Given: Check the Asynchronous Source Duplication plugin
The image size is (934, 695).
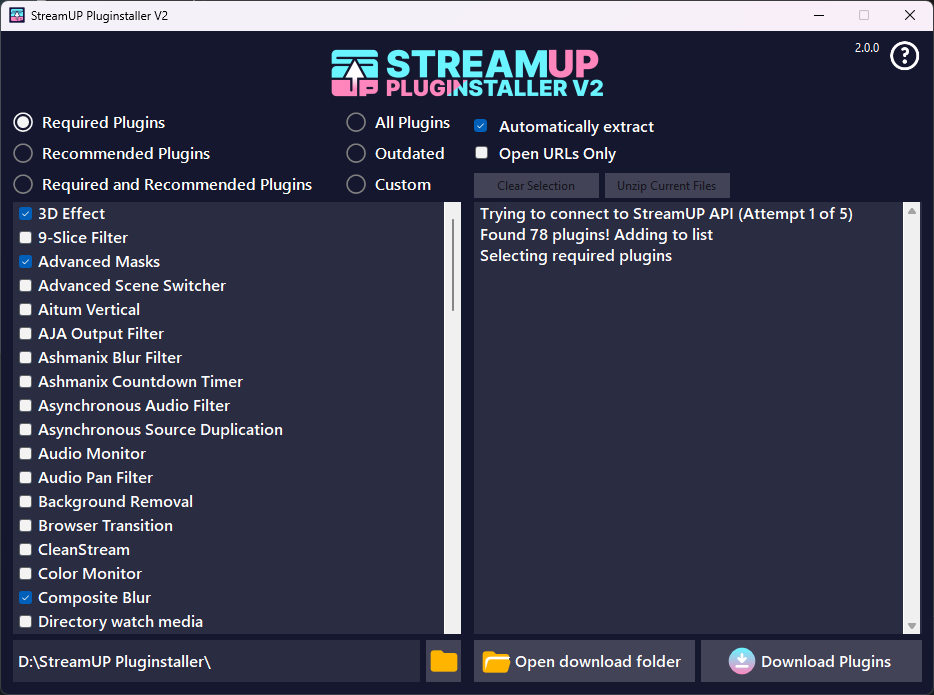Looking at the screenshot, I should (26, 429).
